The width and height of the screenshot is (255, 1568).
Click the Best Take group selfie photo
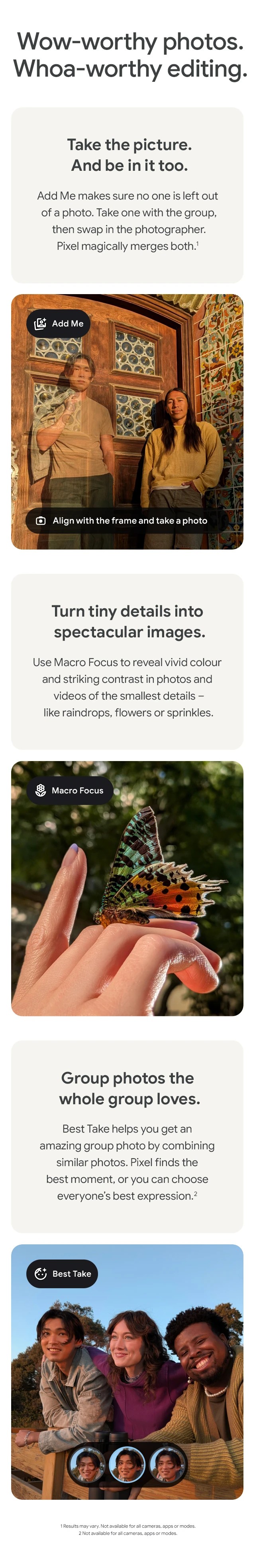(x=127, y=1371)
